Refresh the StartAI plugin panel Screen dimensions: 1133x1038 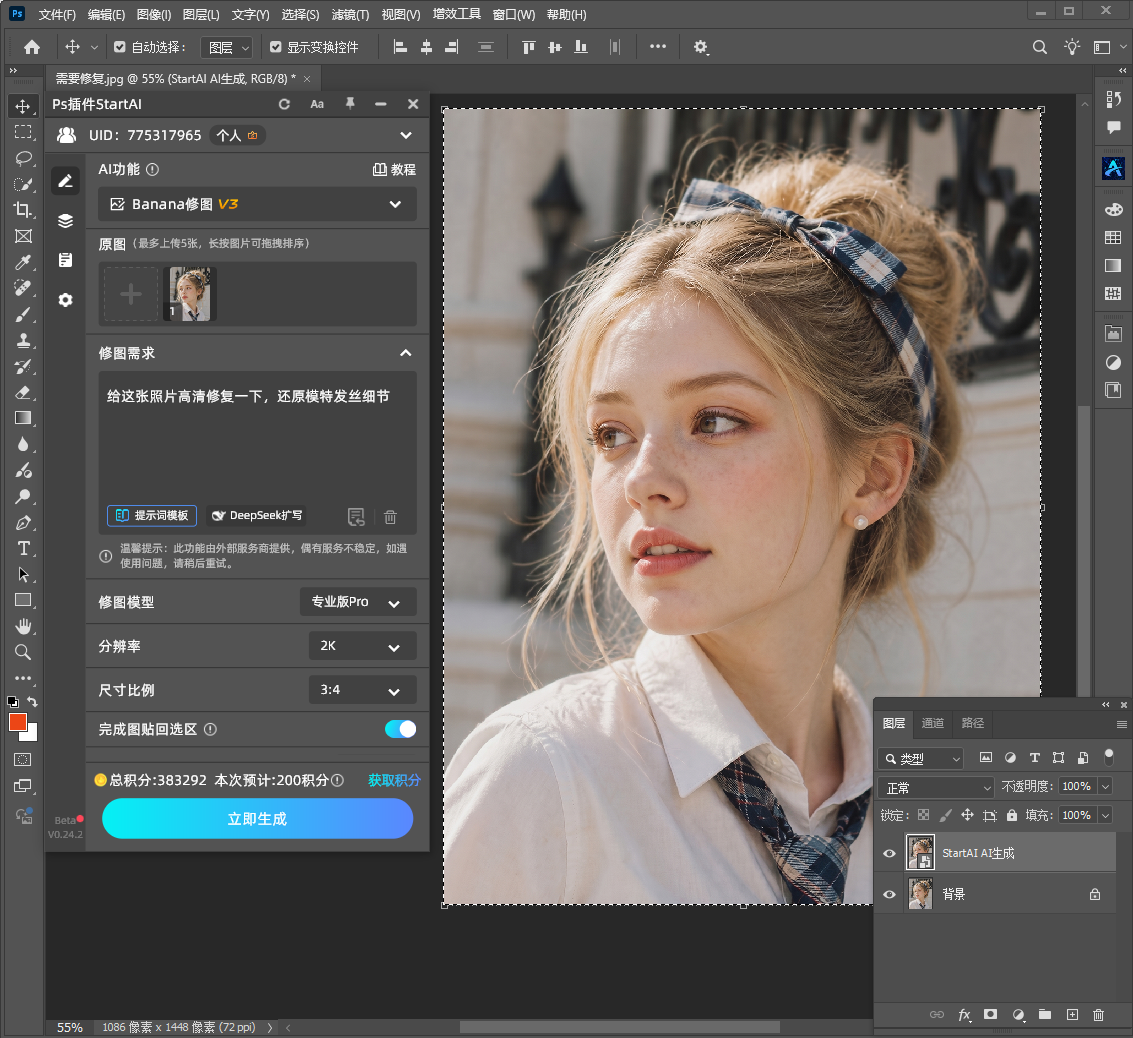(x=285, y=104)
